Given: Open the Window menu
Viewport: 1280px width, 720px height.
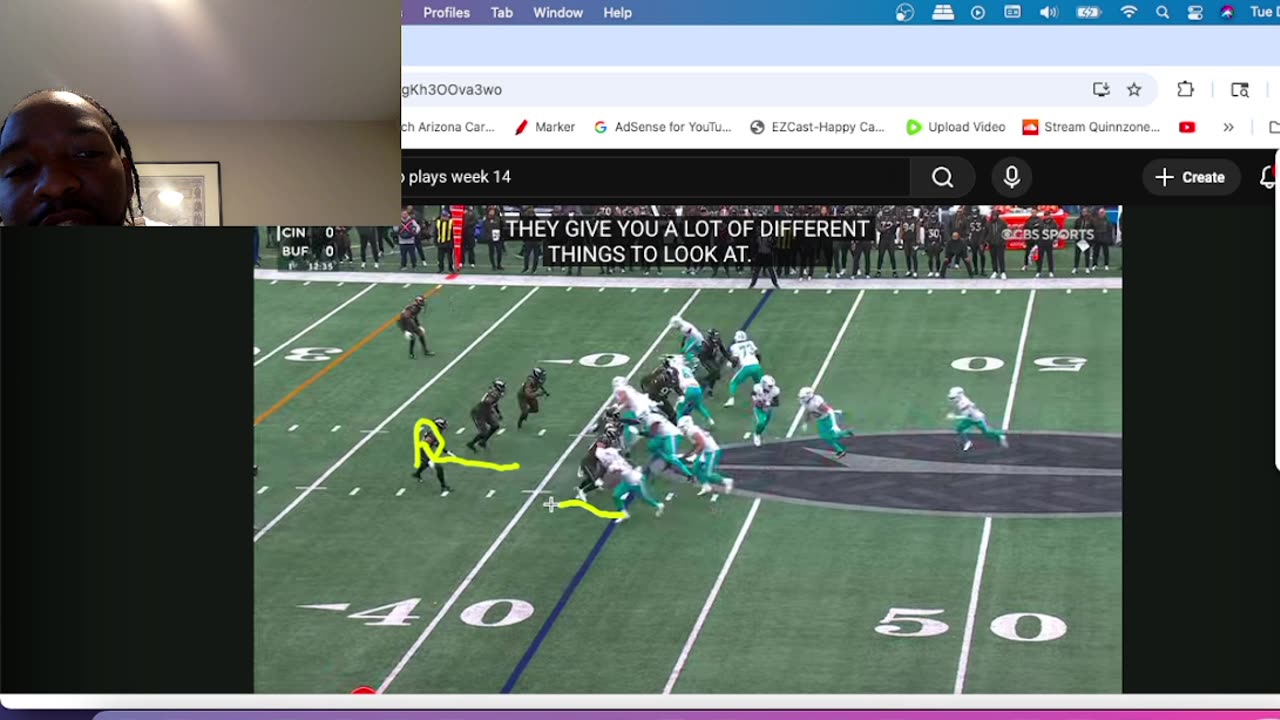Looking at the screenshot, I should point(558,13).
